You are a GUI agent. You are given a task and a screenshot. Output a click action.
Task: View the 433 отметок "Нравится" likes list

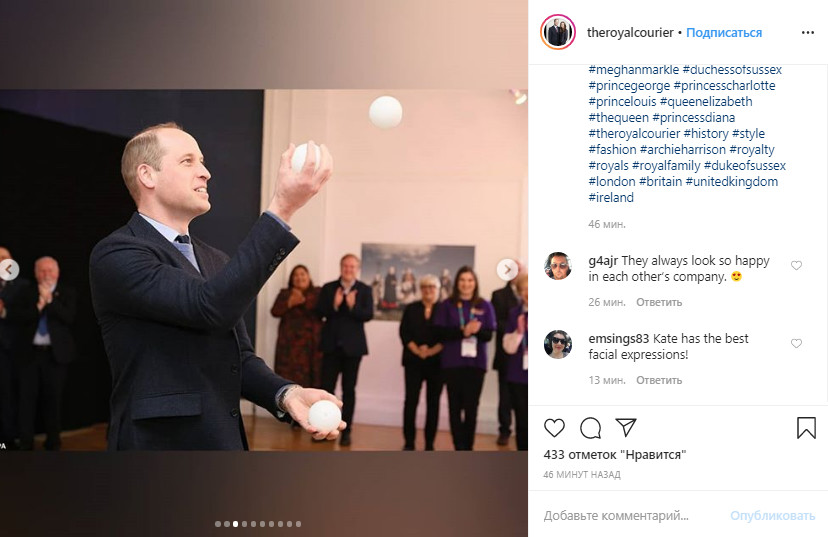click(x=614, y=455)
